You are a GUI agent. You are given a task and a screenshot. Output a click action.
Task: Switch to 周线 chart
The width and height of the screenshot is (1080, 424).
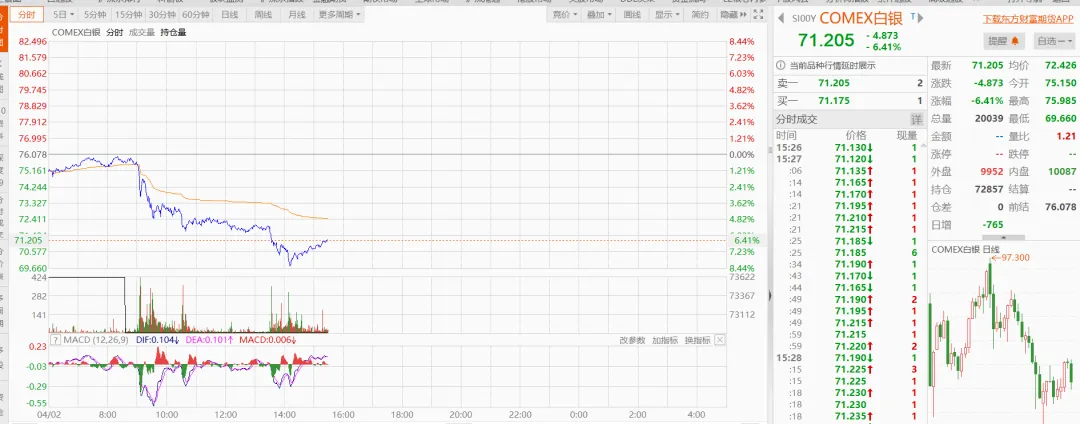[x=263, y=14]
